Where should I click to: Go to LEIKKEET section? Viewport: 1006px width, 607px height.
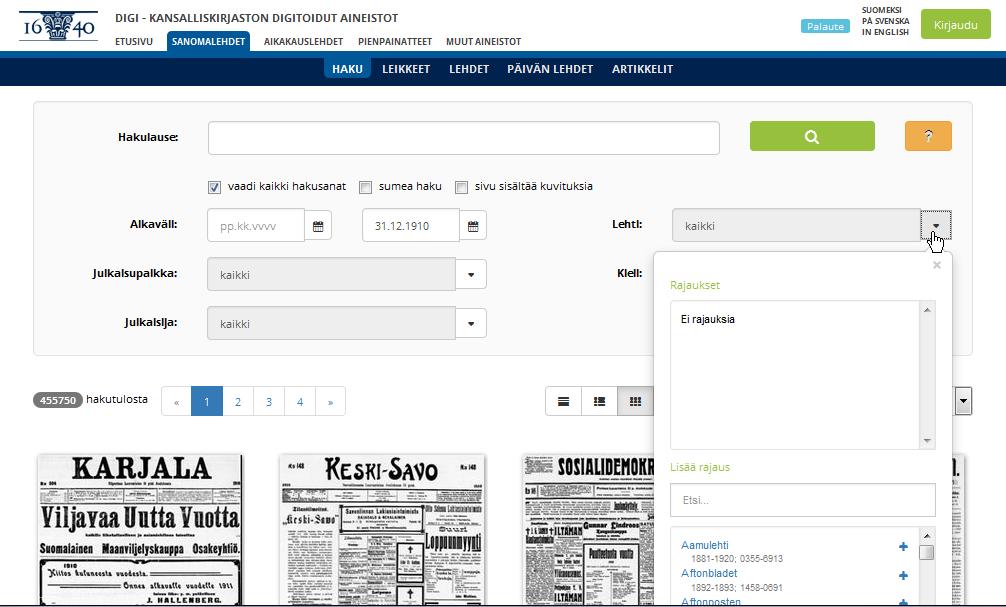tap(406, 69)
